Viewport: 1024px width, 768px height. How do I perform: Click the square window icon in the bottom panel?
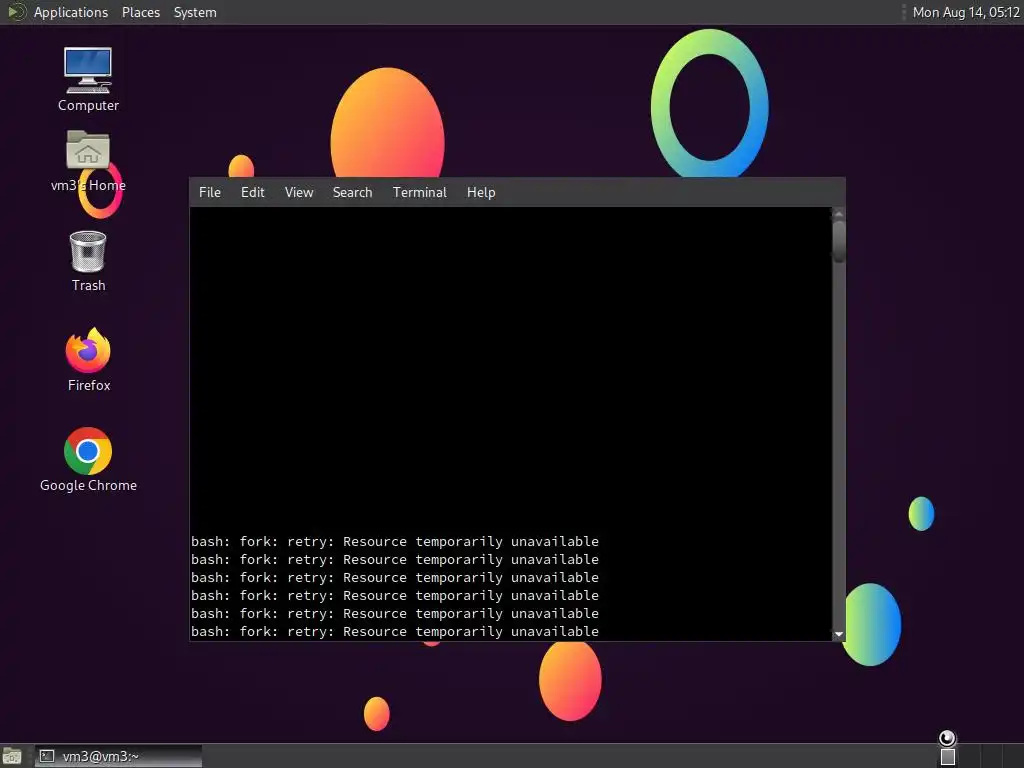[x=948, y=757]
